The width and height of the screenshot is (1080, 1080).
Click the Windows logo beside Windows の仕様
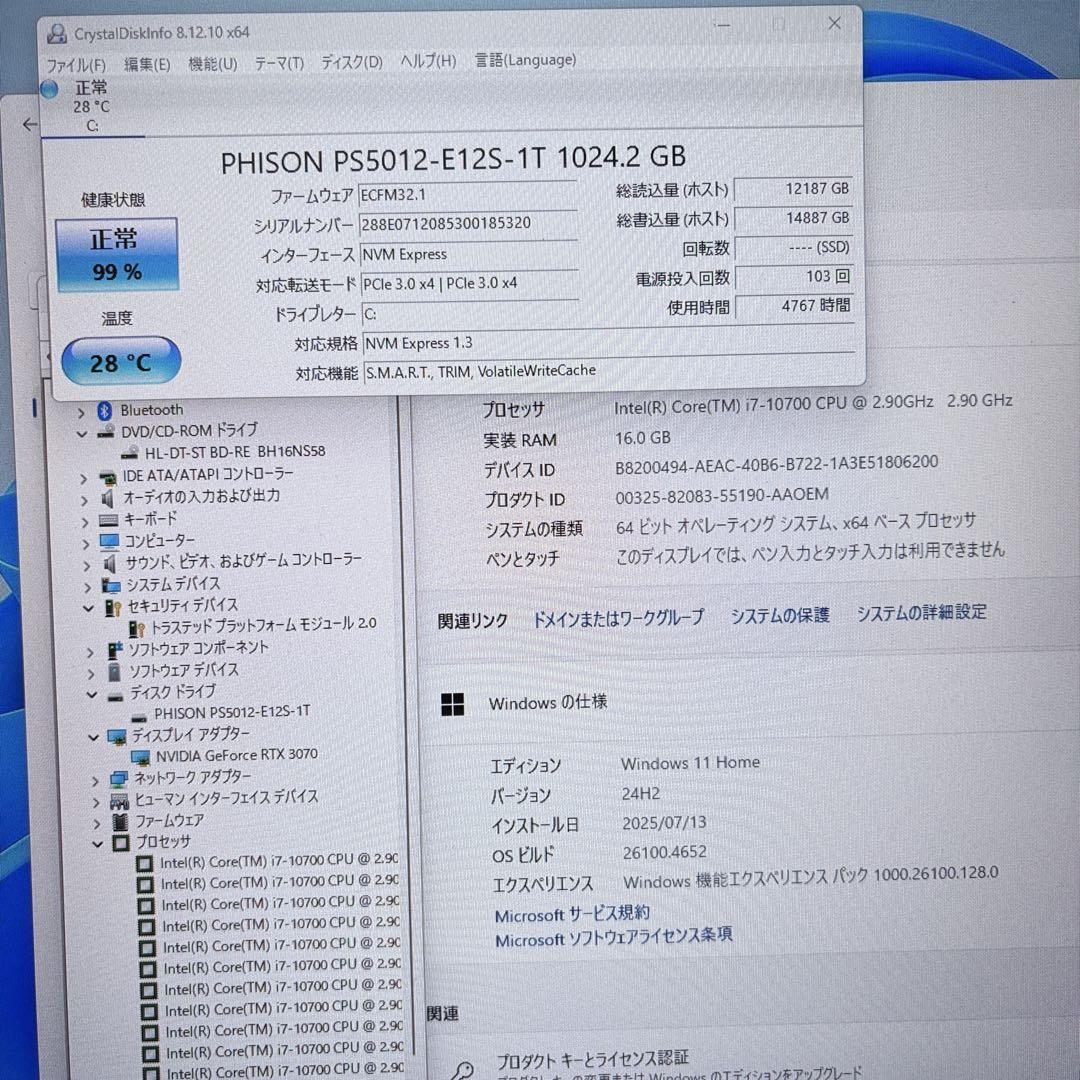point(453,705)
